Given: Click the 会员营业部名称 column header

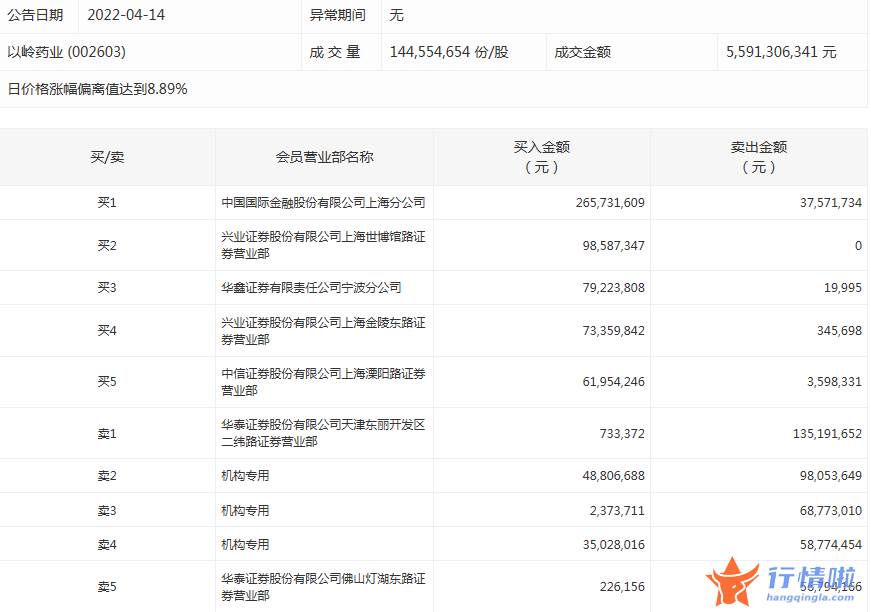Looking at the screenshot, I should pyautogui.click(x=324, y=157).
